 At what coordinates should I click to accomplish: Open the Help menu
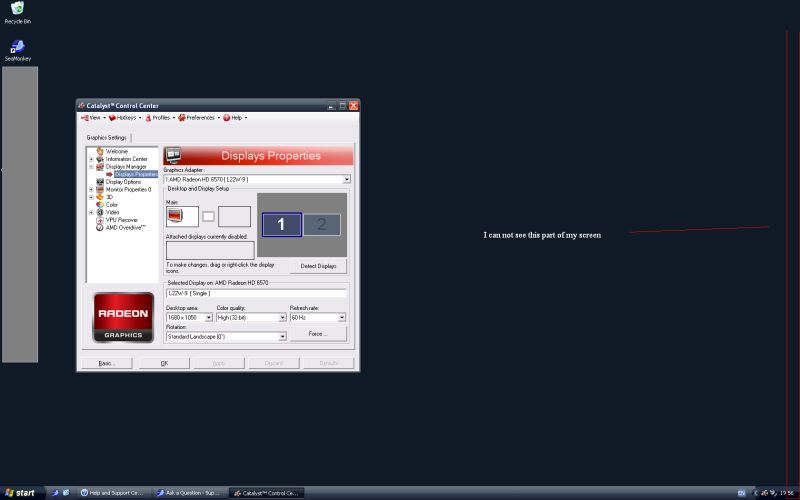[x=235, y=118]
